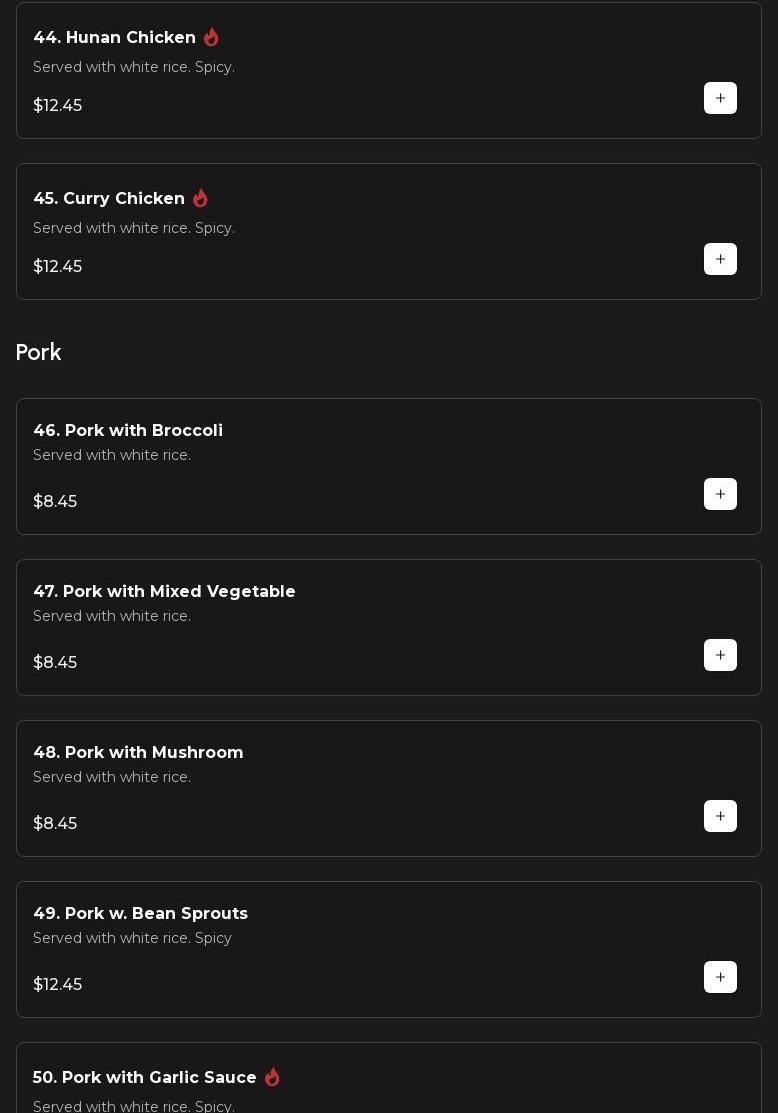Click the $8.45 price of Pork with Broccoli
Screen dimensions: 778x1113
(55, 501)
